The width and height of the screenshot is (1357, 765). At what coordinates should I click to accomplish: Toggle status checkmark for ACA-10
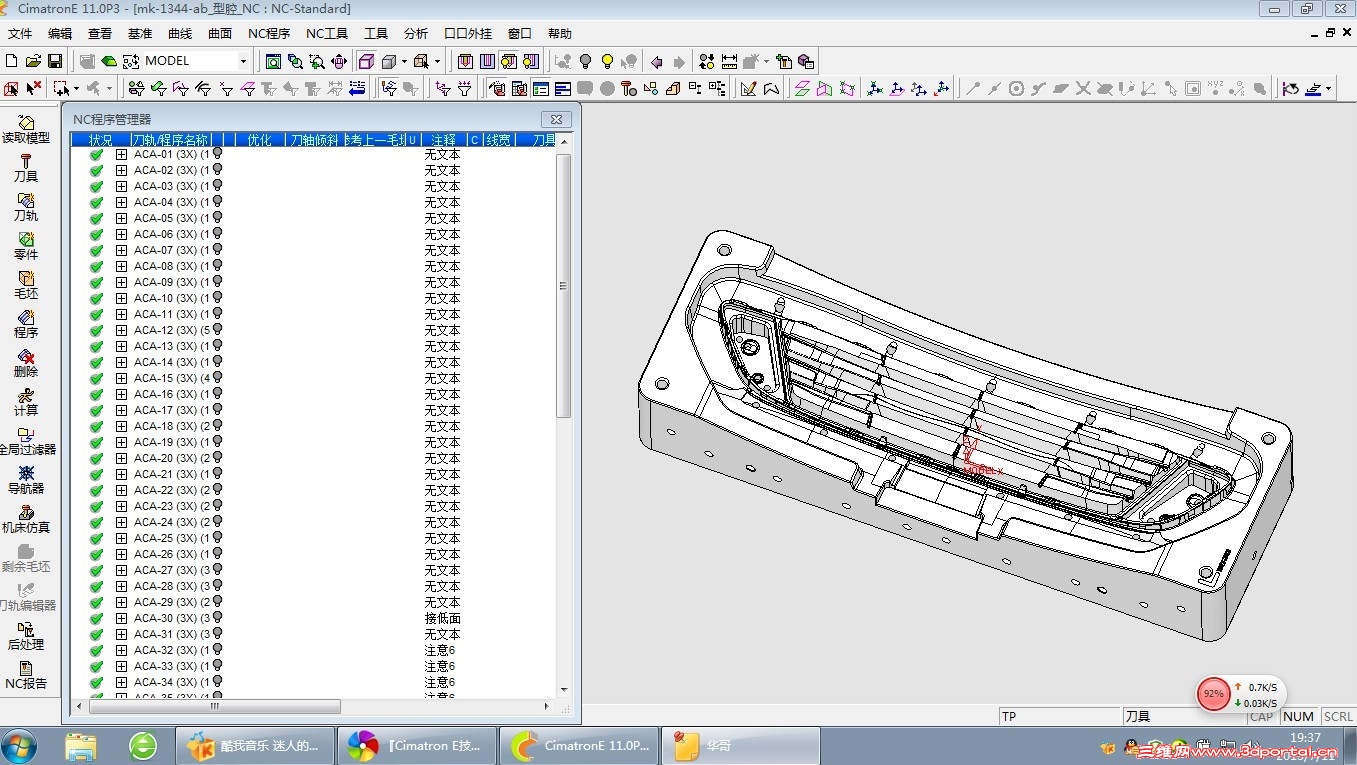[x=96, y=299]
